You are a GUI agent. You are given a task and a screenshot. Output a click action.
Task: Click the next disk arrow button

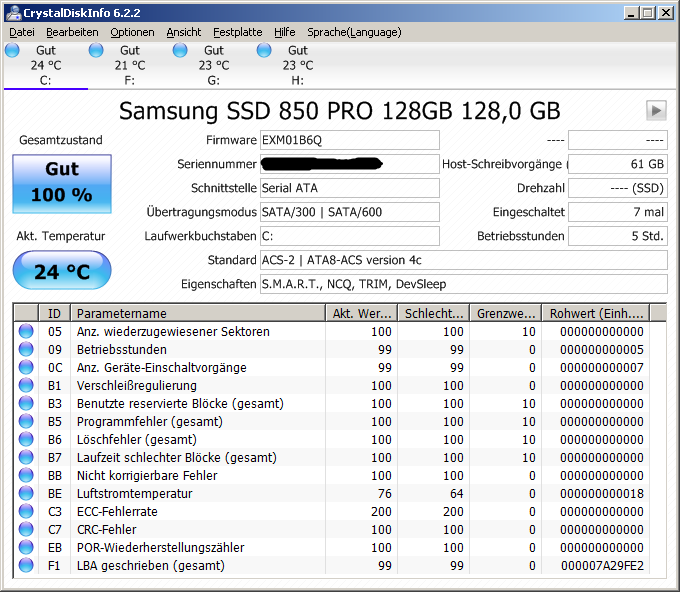[x=656, y=111]
